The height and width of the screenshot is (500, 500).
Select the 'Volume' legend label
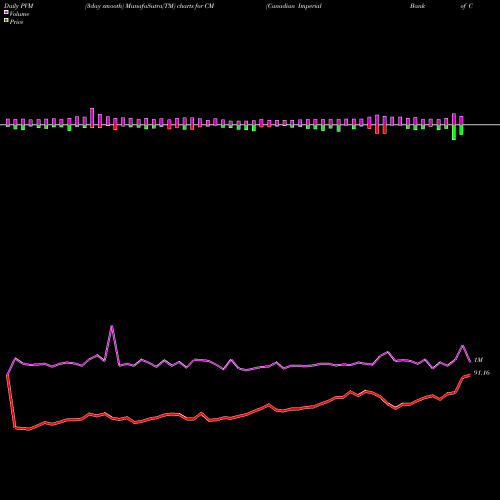click(19, 14)
